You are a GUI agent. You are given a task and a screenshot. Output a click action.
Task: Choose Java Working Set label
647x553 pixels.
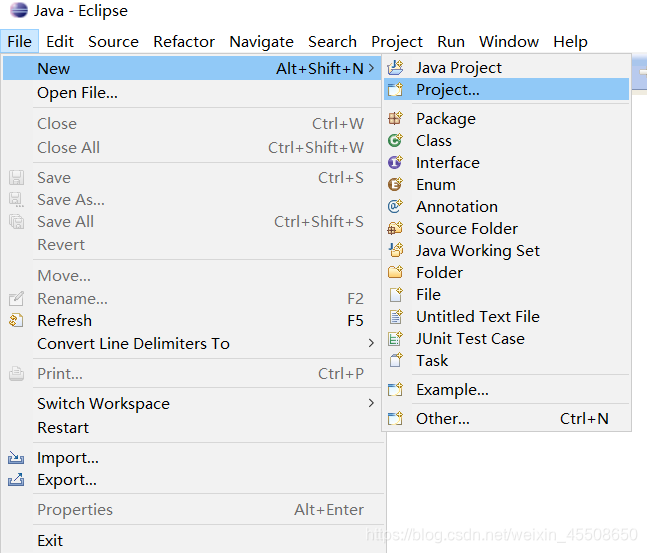[478, 251]
